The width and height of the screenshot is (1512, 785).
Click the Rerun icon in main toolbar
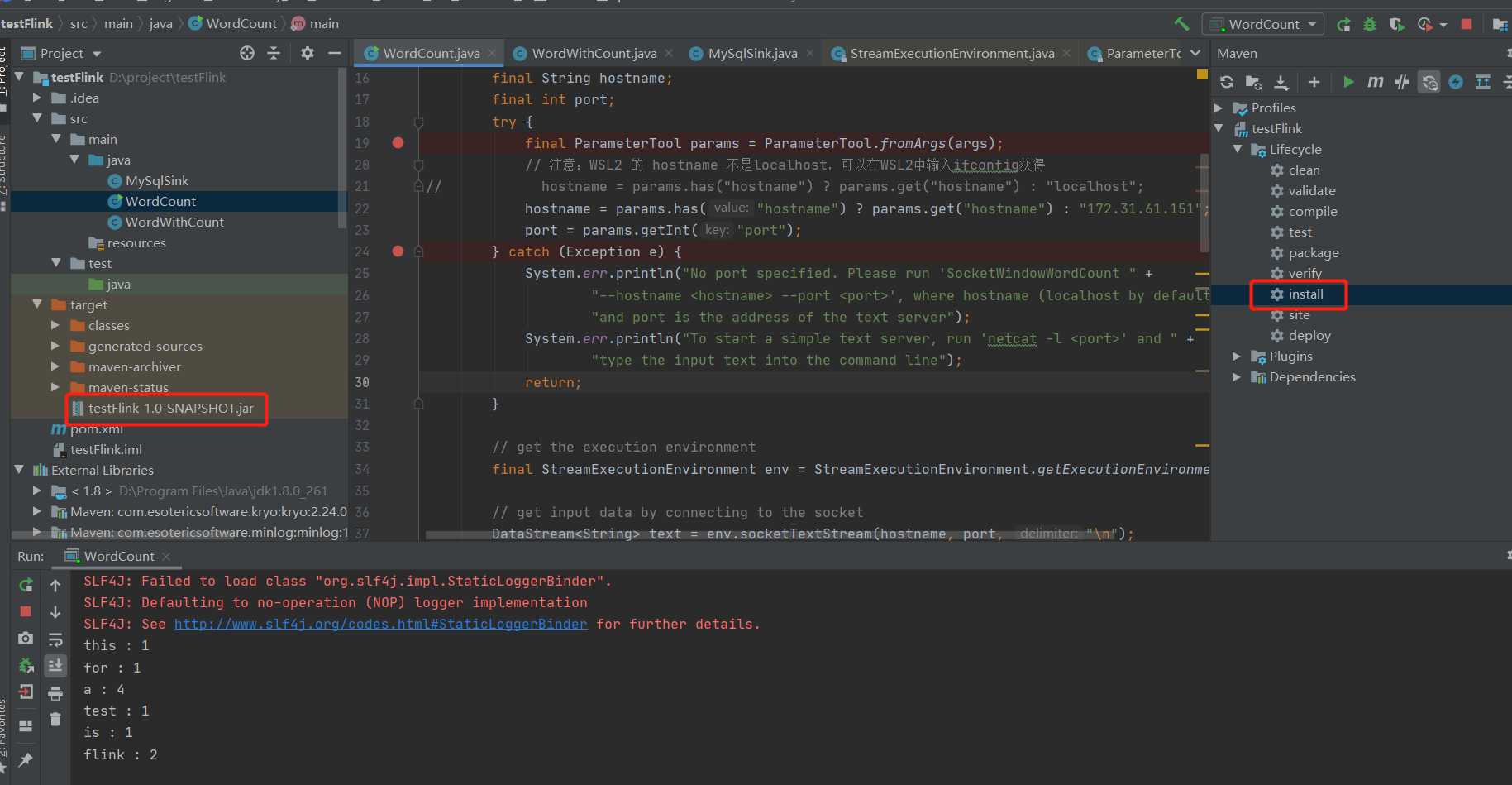1343,24
